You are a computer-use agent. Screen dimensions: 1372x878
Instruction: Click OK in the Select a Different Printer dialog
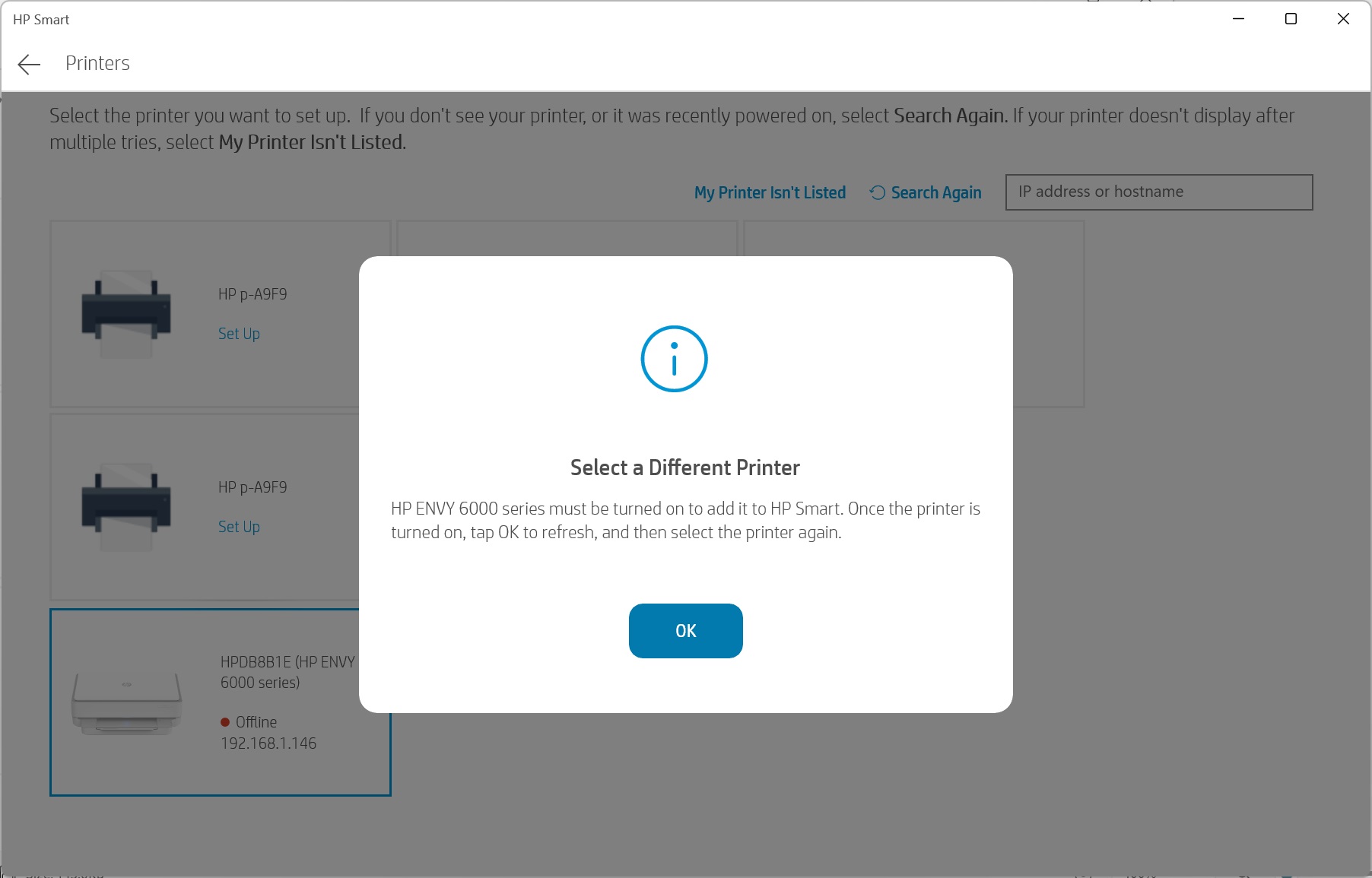tap(686, 631)
